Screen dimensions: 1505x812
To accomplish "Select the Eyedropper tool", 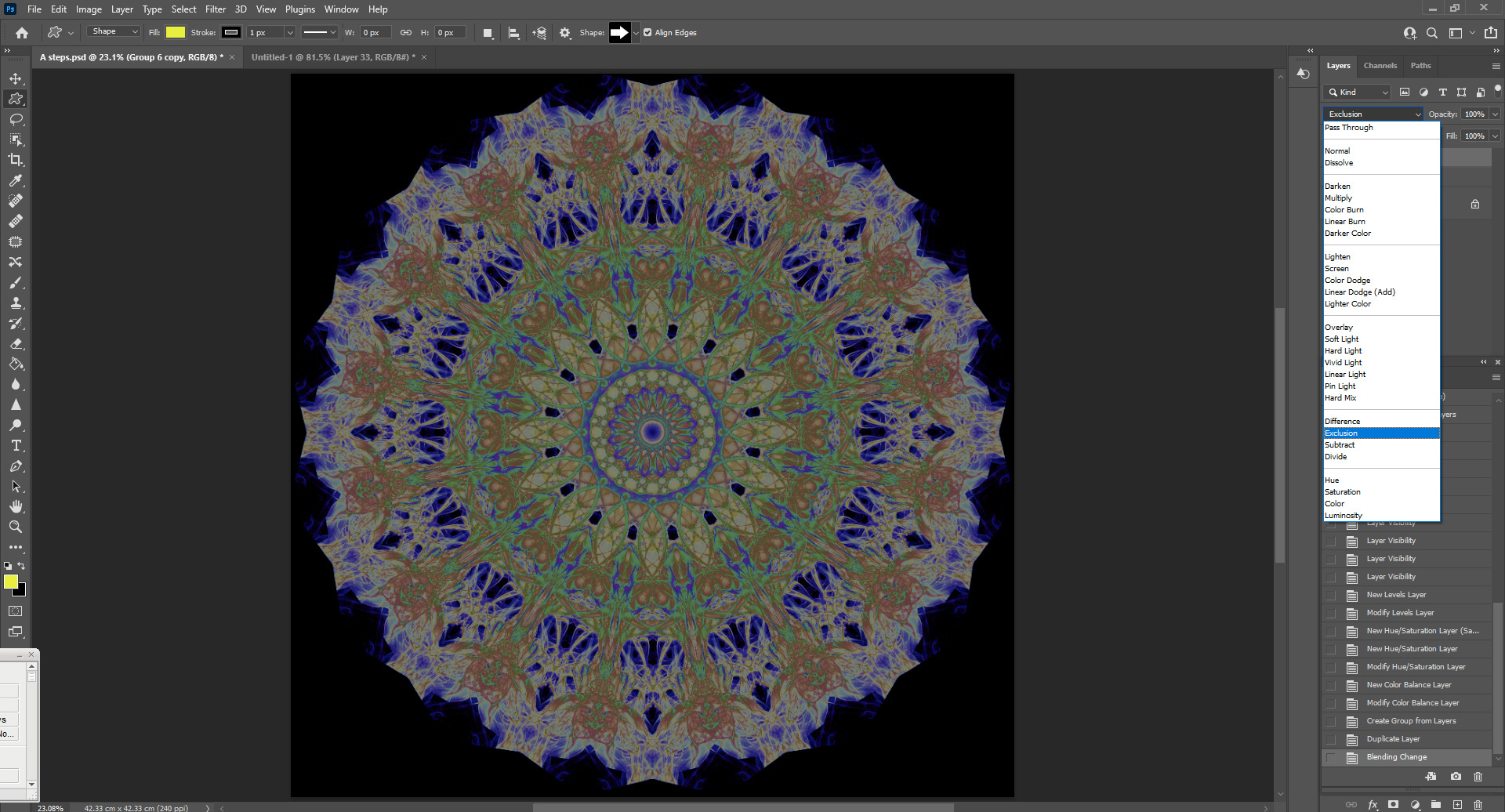I will pyautogui.click(x=16, y=180).
